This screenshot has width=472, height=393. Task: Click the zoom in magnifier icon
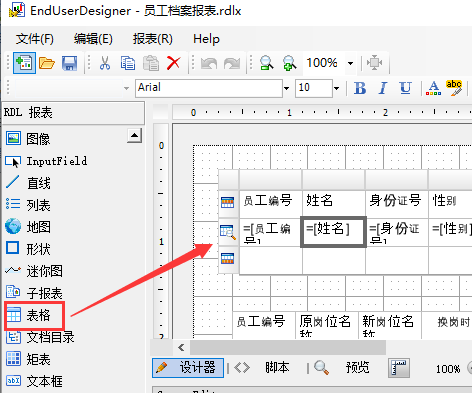pyautogui.click(x=289, y=63)
